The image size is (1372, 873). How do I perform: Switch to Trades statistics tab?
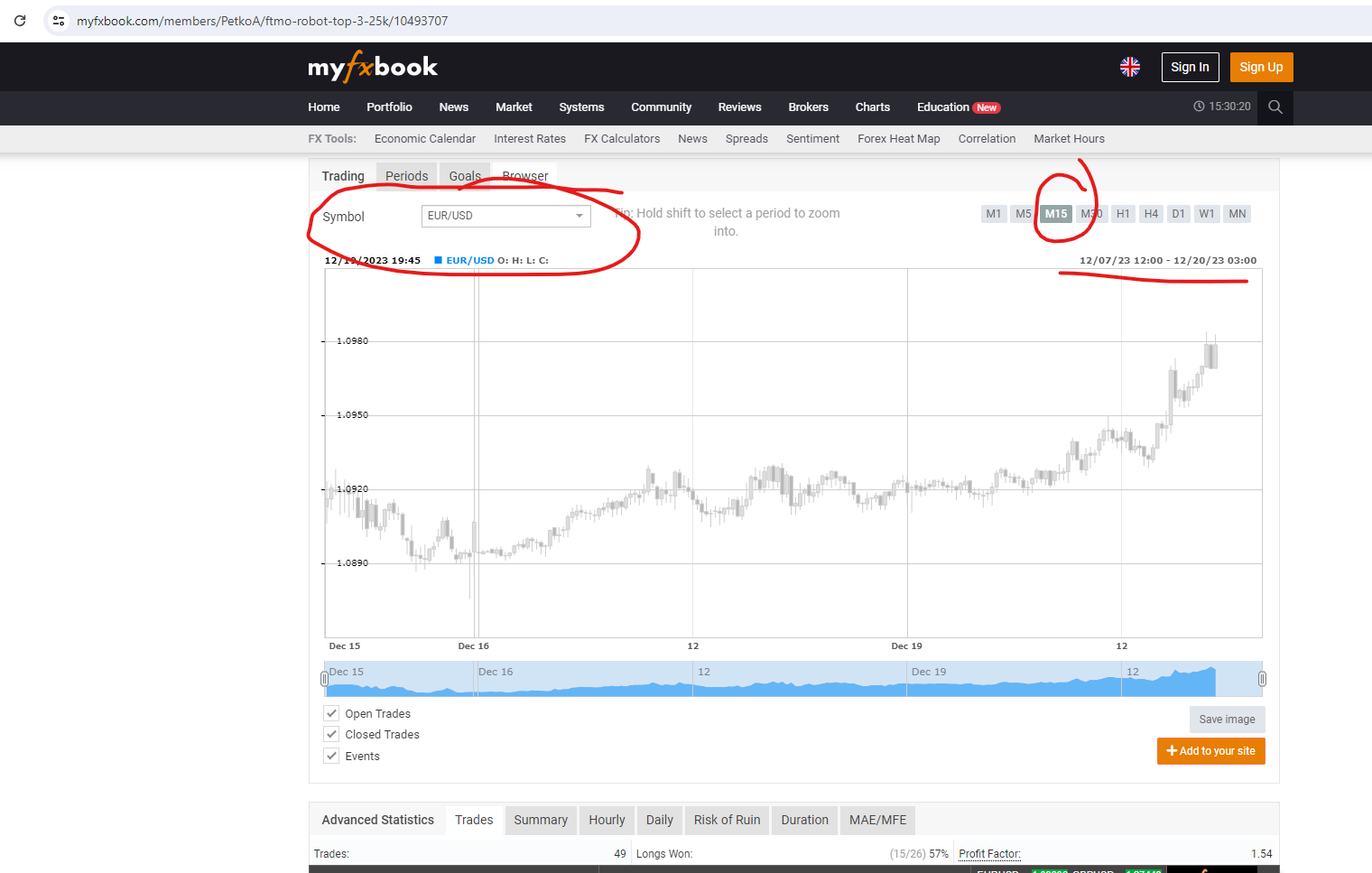474,820
